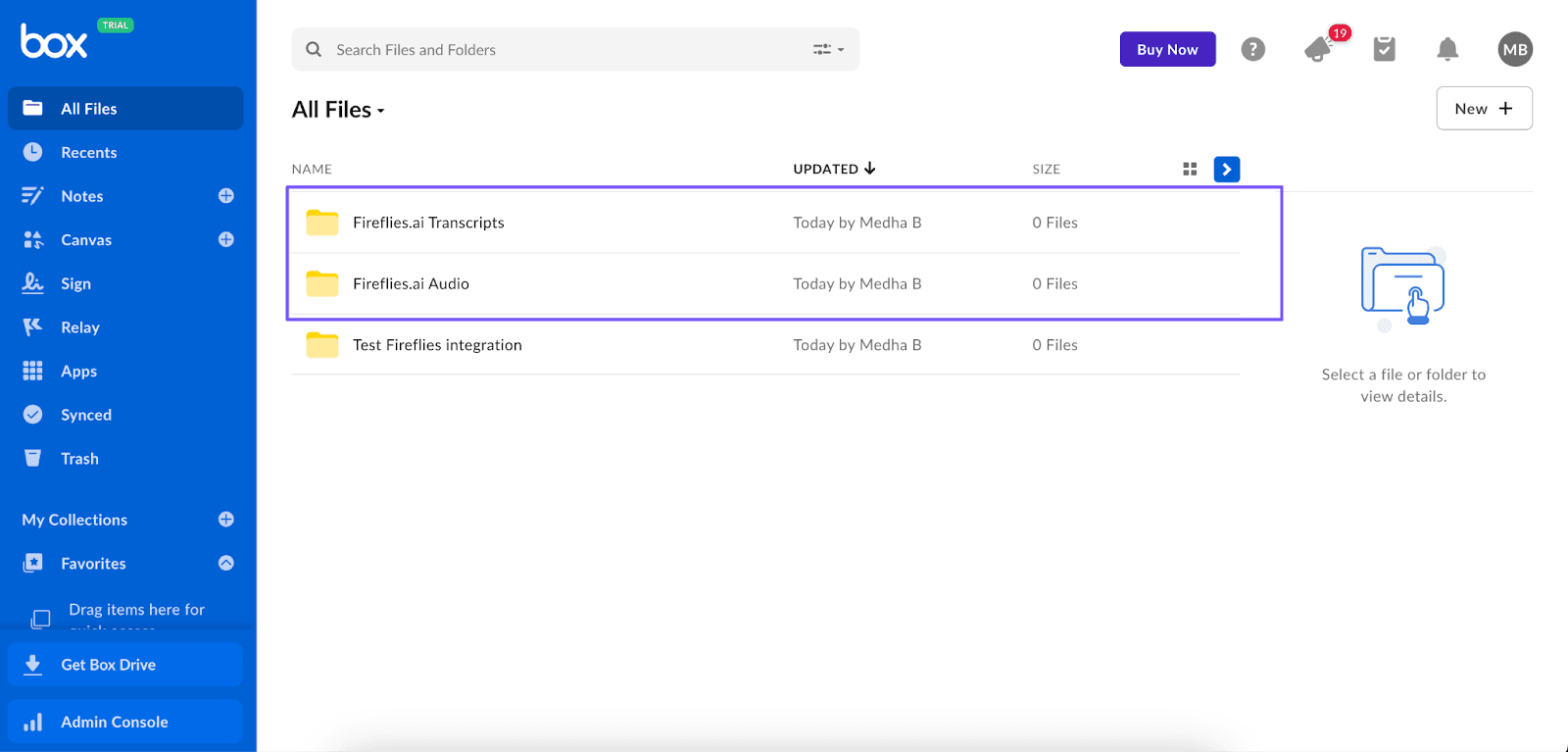Viewport: 1568px width, 752px height.
Task: Click Get Box Drive download icon
Action: 32,665
